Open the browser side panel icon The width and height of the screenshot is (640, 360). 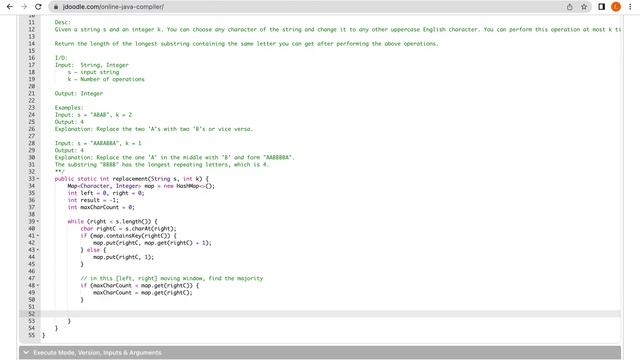coord(601,7)
